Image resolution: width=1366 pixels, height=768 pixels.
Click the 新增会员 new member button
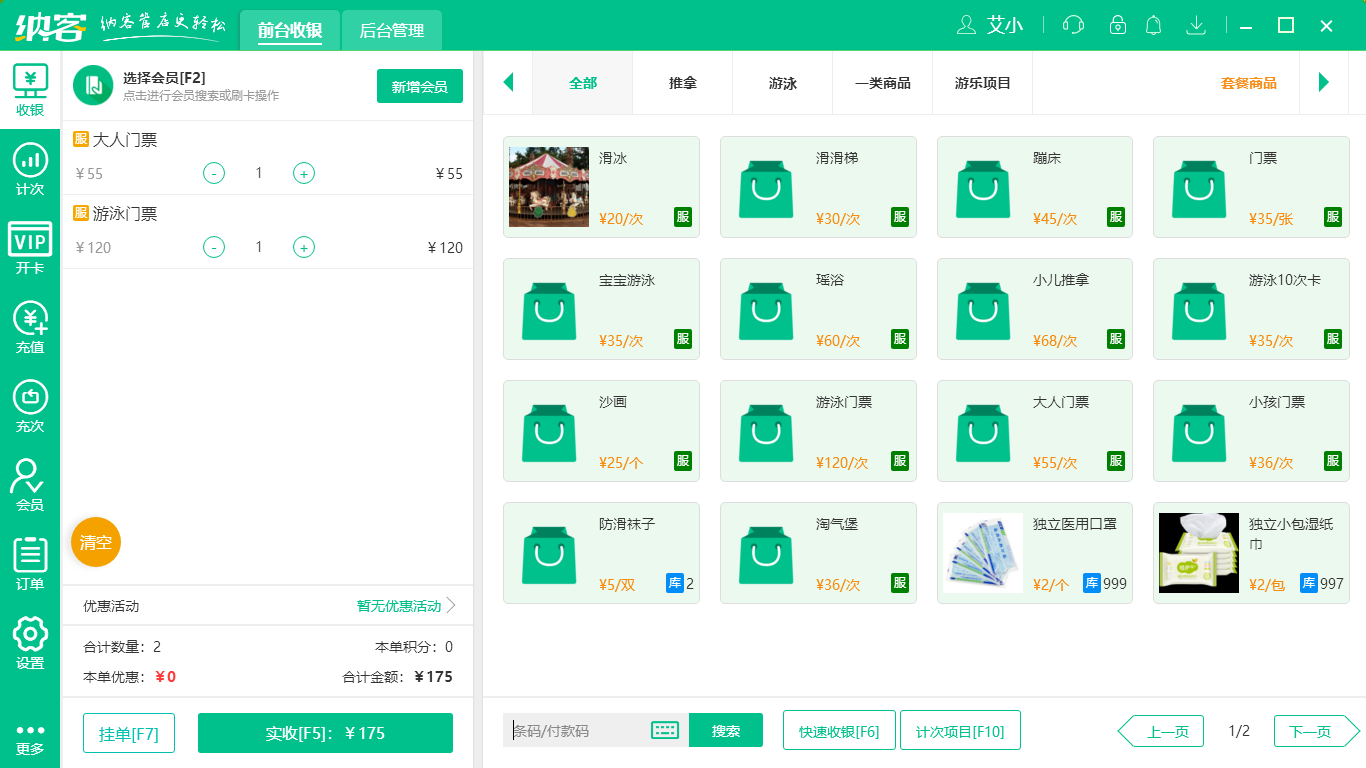[419, 86]
